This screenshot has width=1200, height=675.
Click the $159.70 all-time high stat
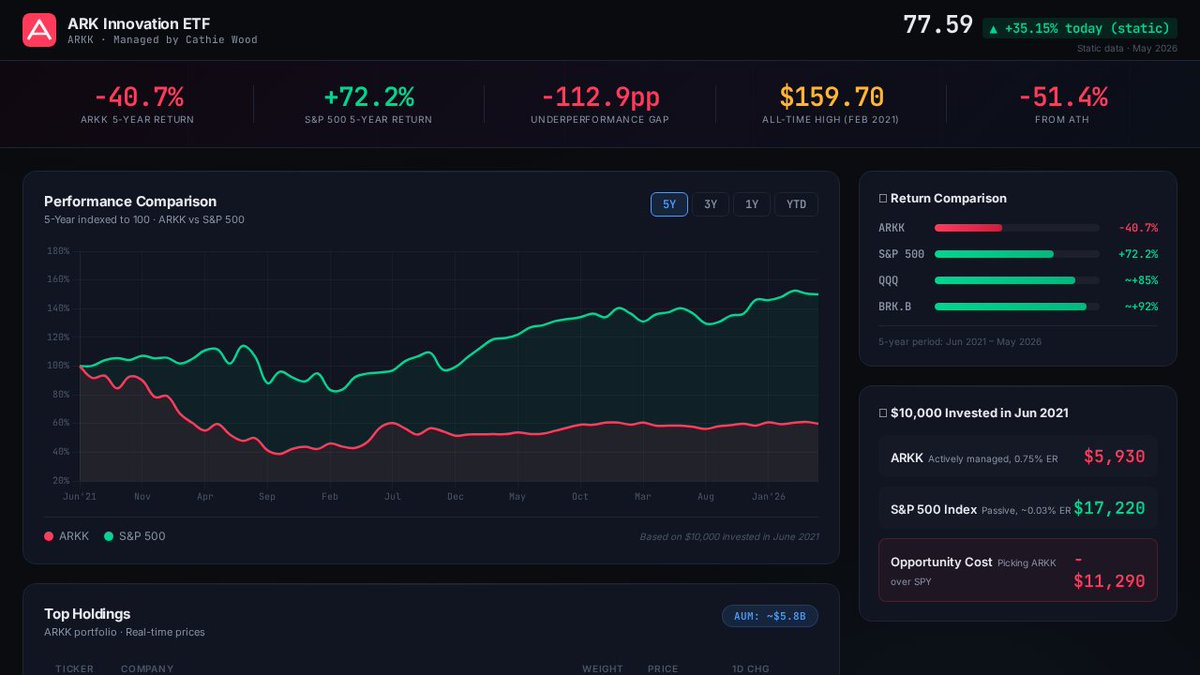pos(831,104)
